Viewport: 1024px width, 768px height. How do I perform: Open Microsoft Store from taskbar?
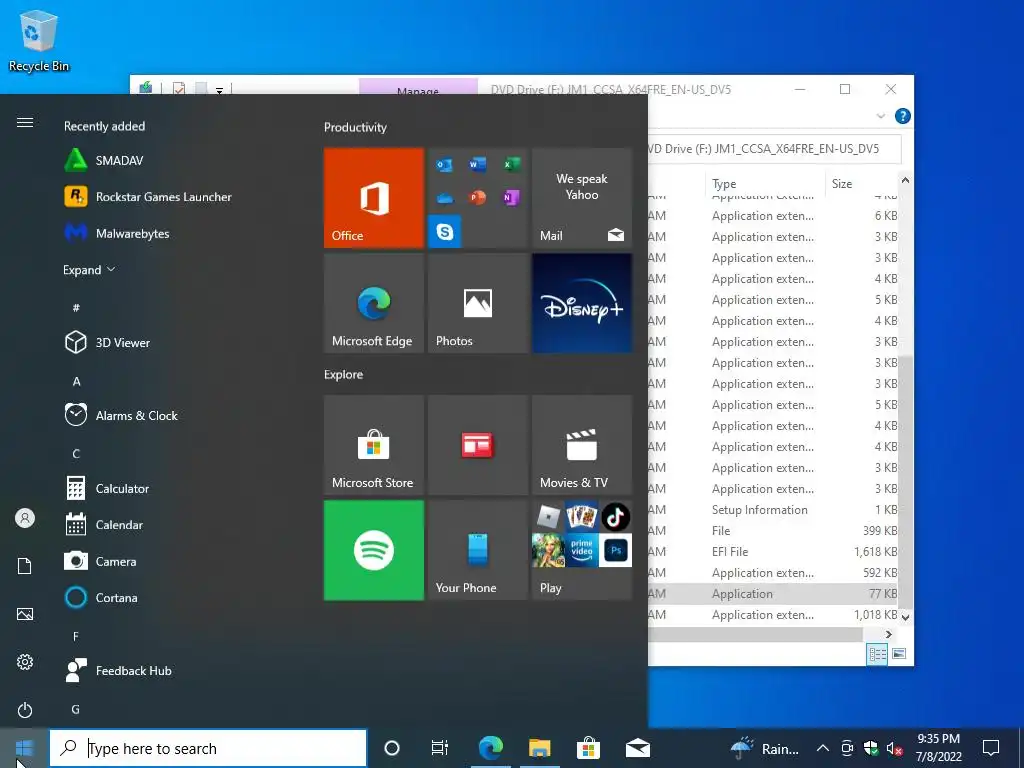pos(588,748)
